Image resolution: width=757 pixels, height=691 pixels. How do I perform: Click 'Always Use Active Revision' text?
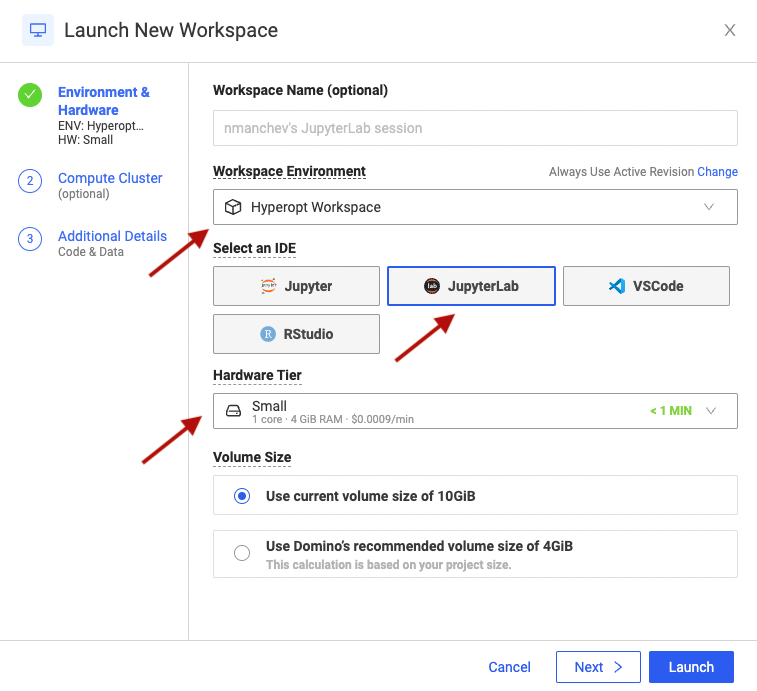[621, 172]
